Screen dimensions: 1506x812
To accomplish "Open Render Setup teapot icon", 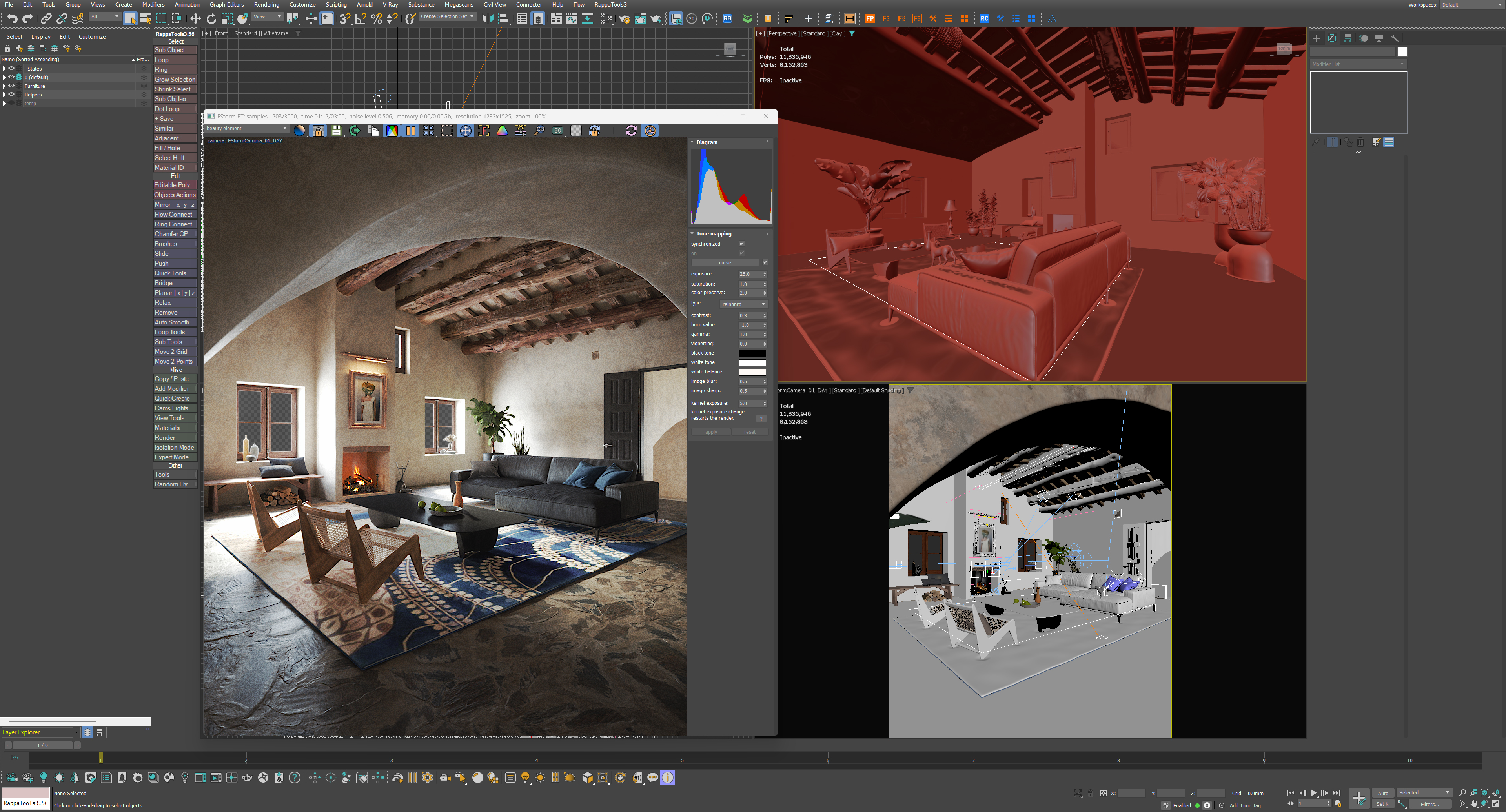I will (x=625, y=19).
